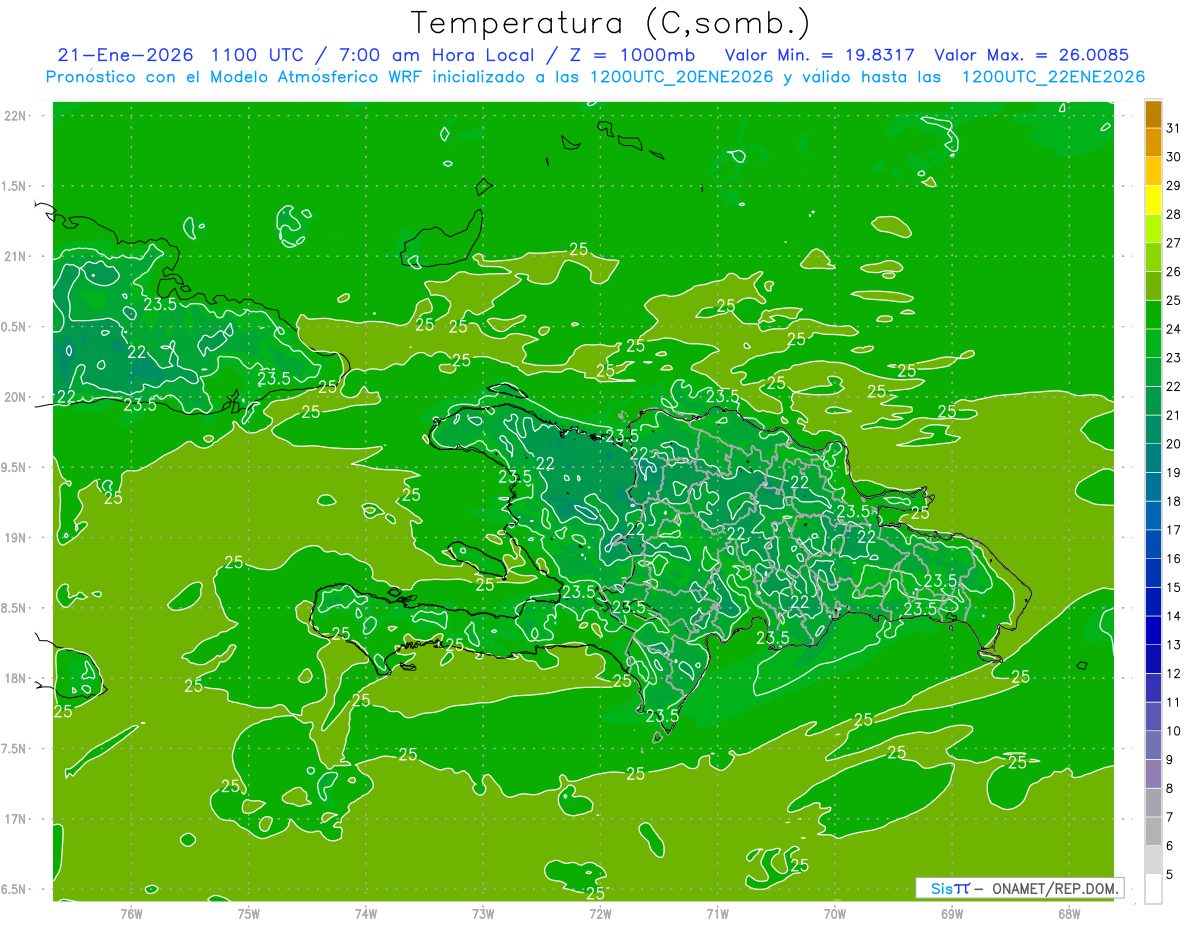The height and width of the screenshot is (927, 1200).
Task: Click 'Valor Max. = 26.0085' value
Action: coord(1032,55)
